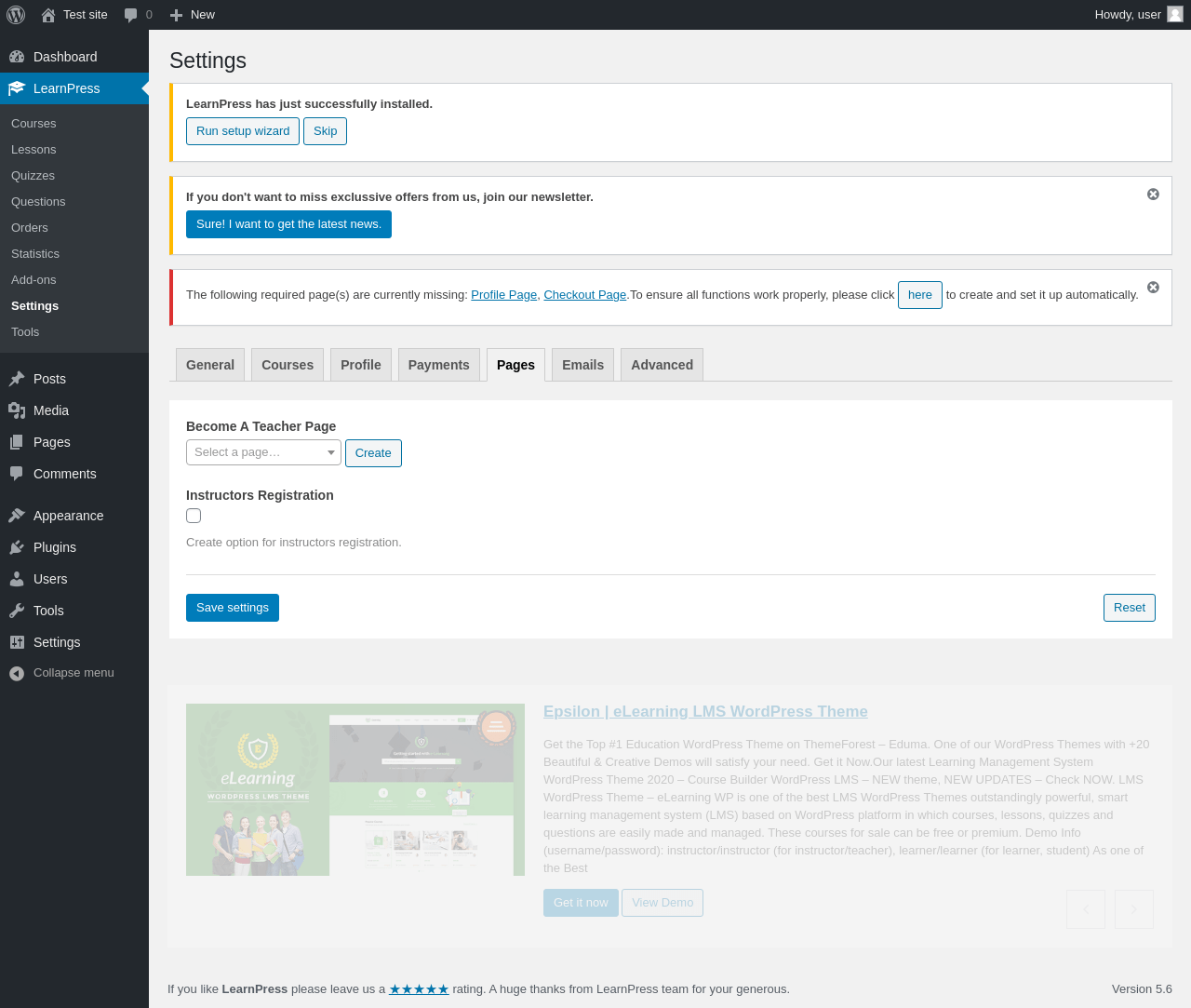Screen dimensions: 1191x1008
Task: Click the Get it now button
Action: [x=581, y=903]
